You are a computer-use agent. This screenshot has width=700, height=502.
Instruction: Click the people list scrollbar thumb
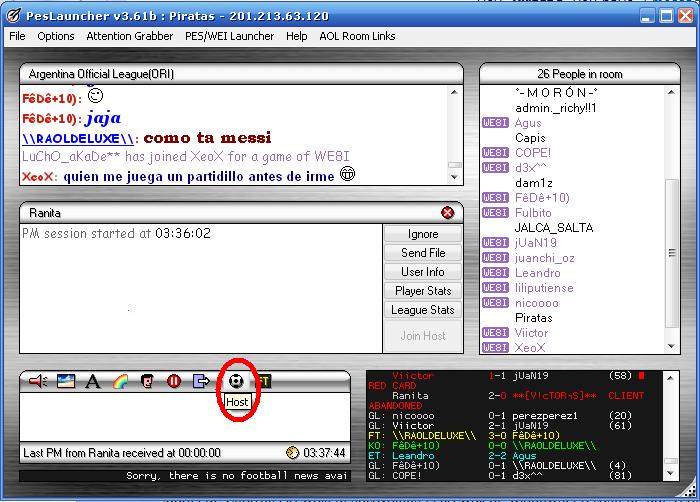click(671, 253)
